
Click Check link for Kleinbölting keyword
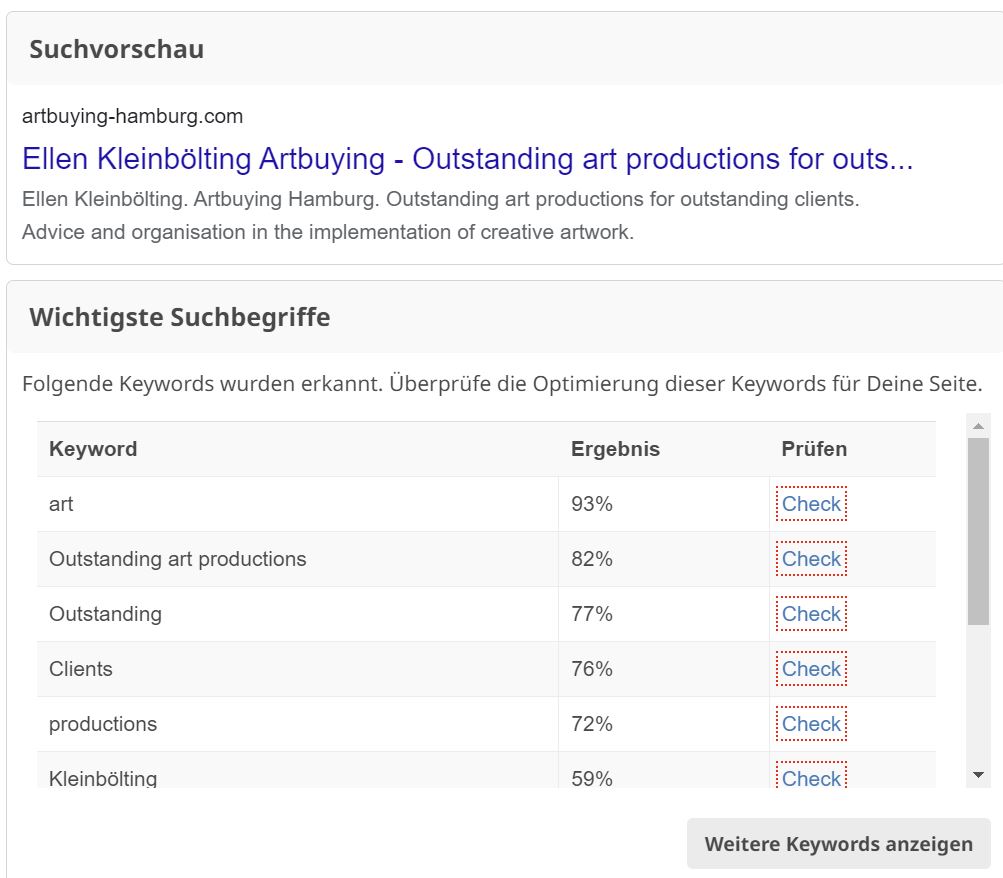pyautogui.click(x=811, y=776)
